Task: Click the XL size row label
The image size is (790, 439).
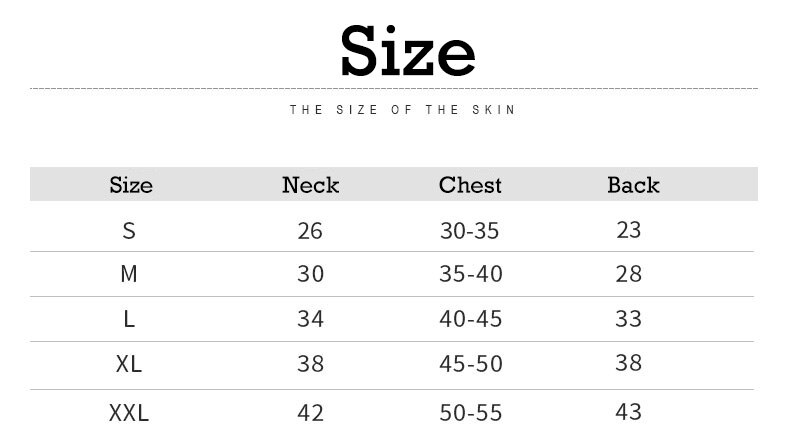Action: (129, 364)
